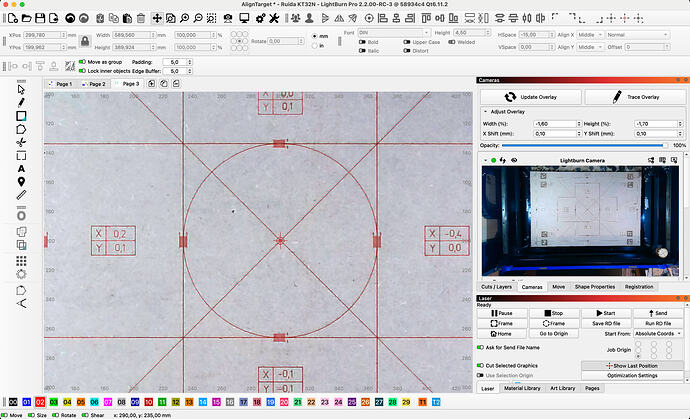Select the blue 01 layer color swatch
Viewport: 690px width, 419px height.
point(26,402)
